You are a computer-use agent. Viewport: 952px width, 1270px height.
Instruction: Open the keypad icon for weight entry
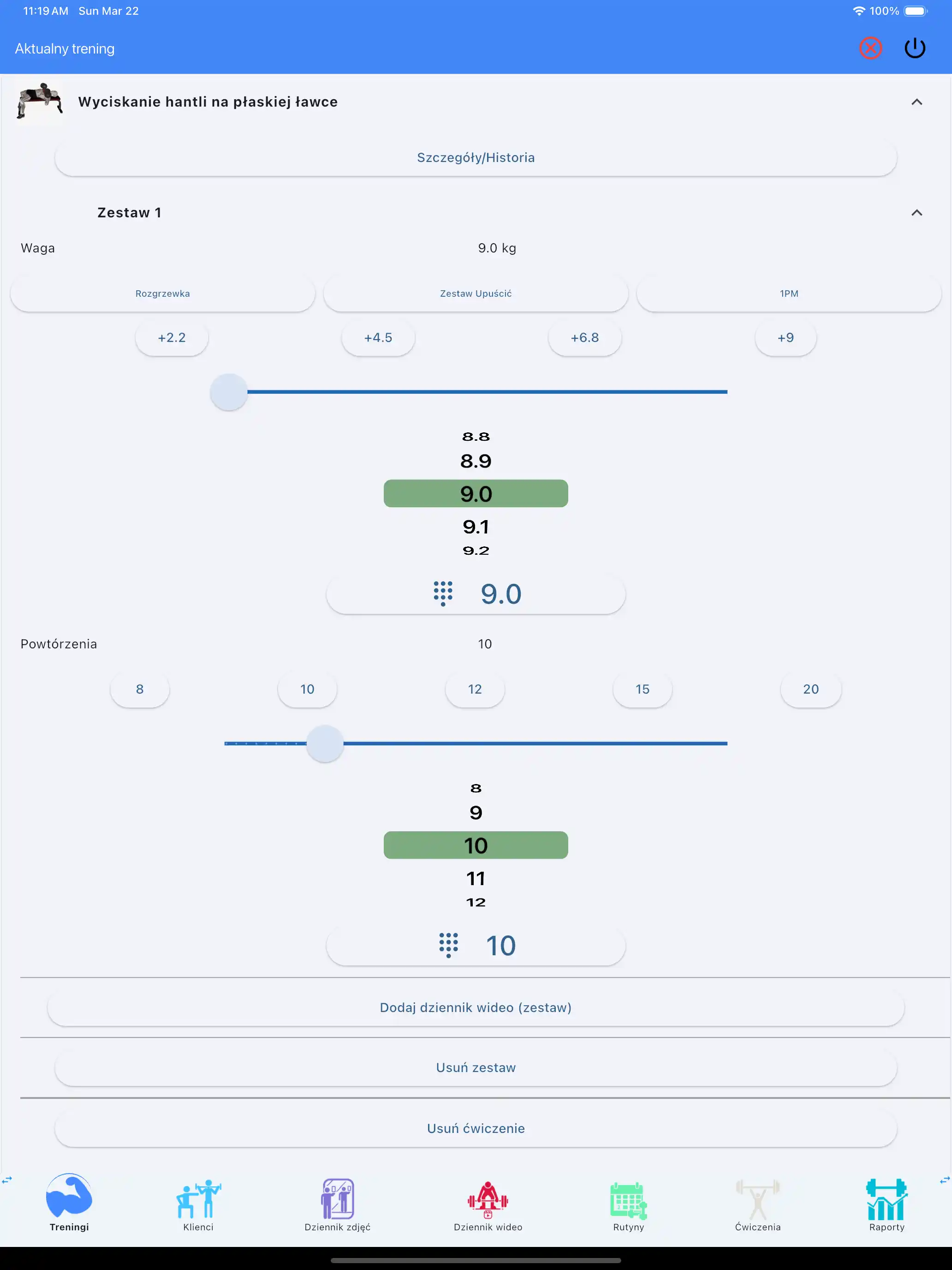(x=442, y=593)
